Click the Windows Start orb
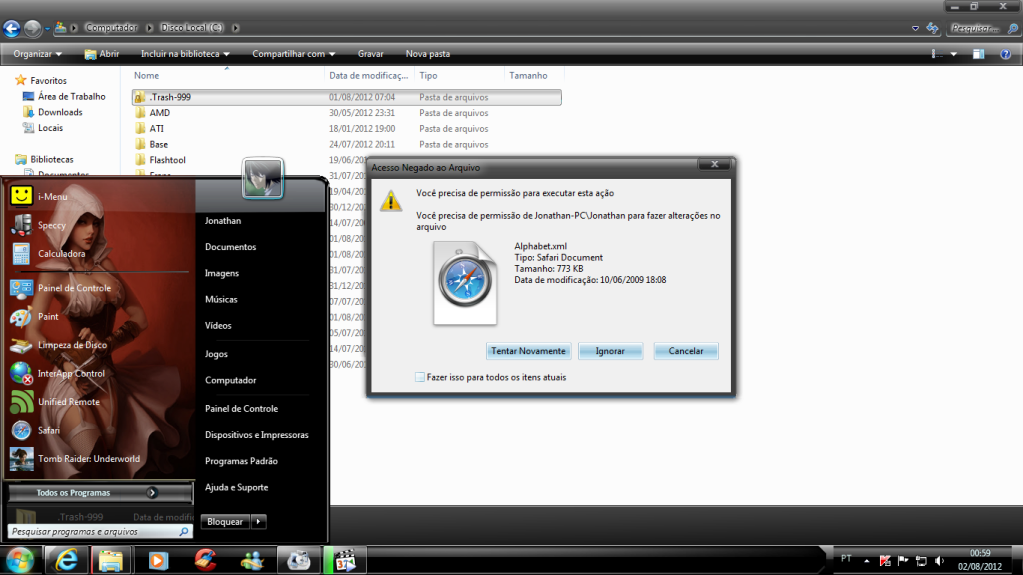This screenshot has height=575, width=1023. [20, 560]
